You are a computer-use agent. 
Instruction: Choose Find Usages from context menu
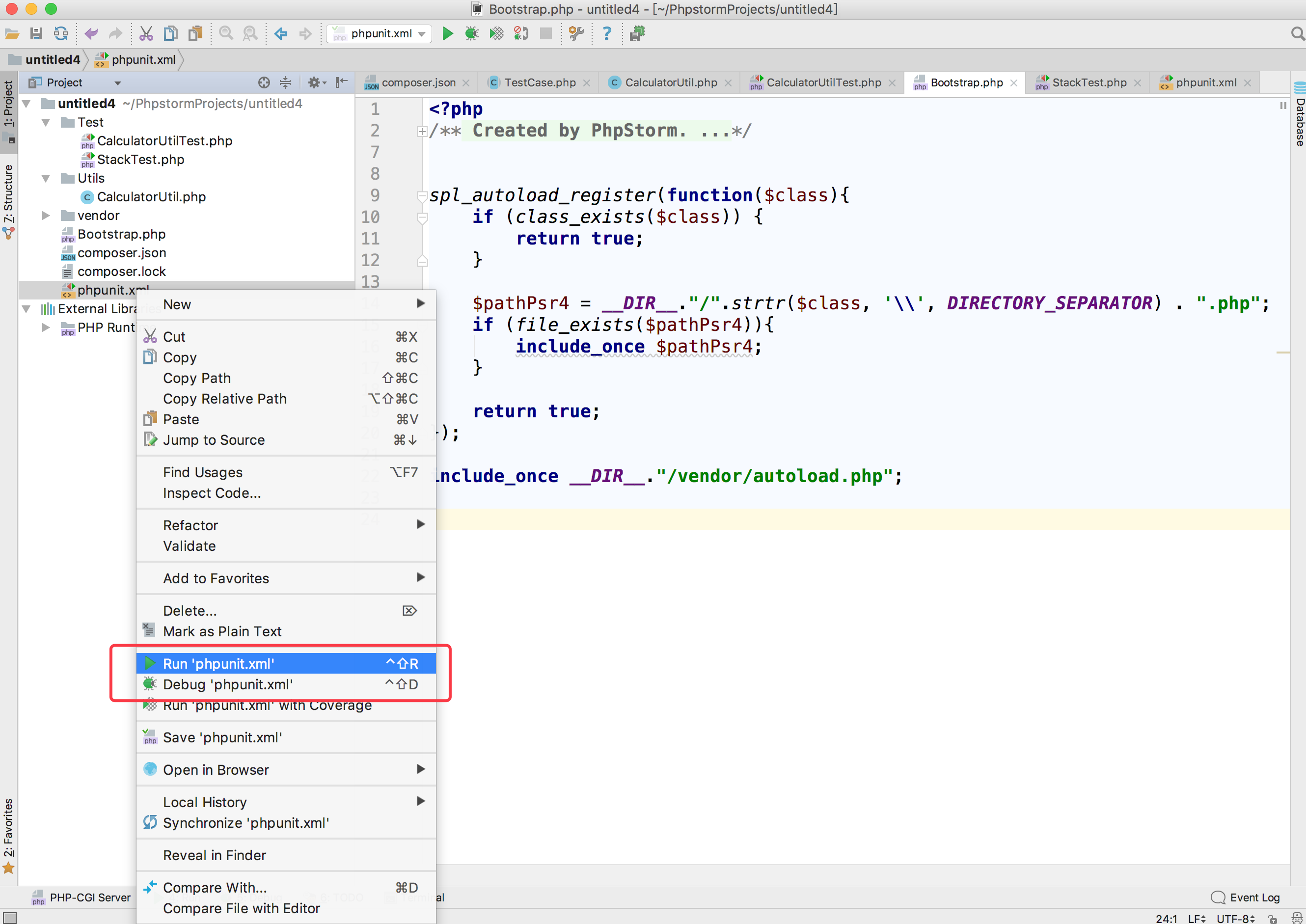tap(286, 472)
